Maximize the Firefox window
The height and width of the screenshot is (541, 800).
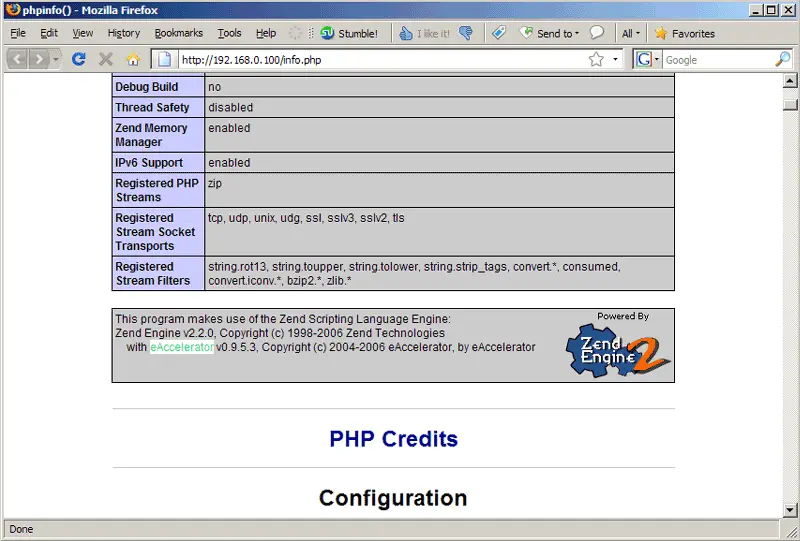(x=771, y=10)
